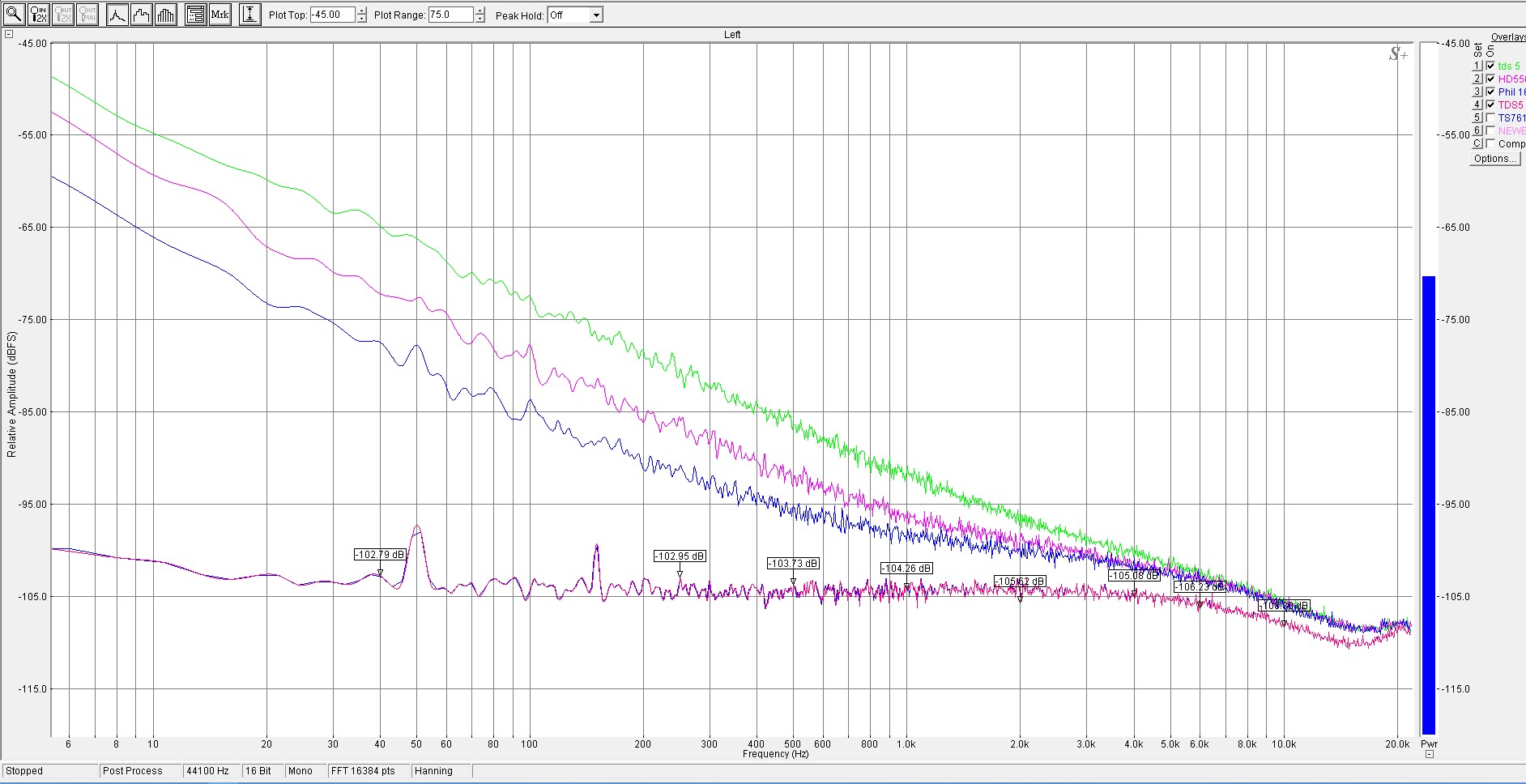Open the Peak Hold dropdown
The width and height of the screenshot is (1526, 784).
(596, 15)
